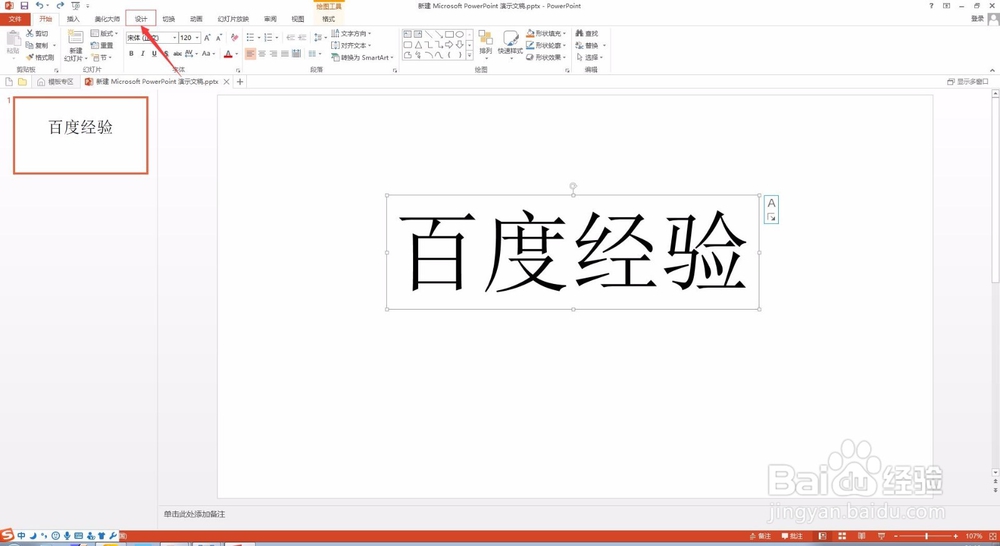Align text left in paragraph group

tap(250, 54)
